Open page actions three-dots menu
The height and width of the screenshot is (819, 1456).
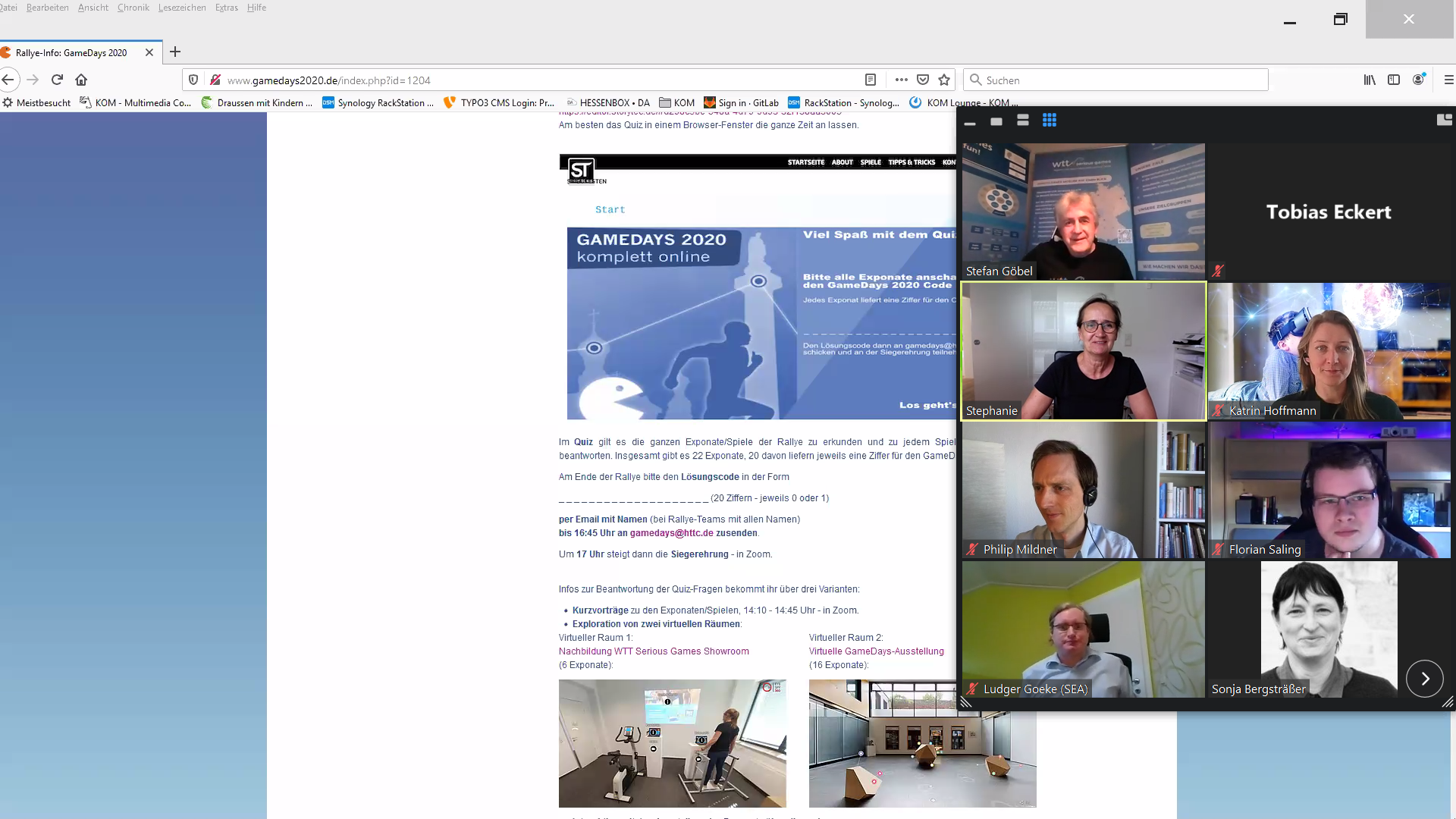(x=901, y=80)
